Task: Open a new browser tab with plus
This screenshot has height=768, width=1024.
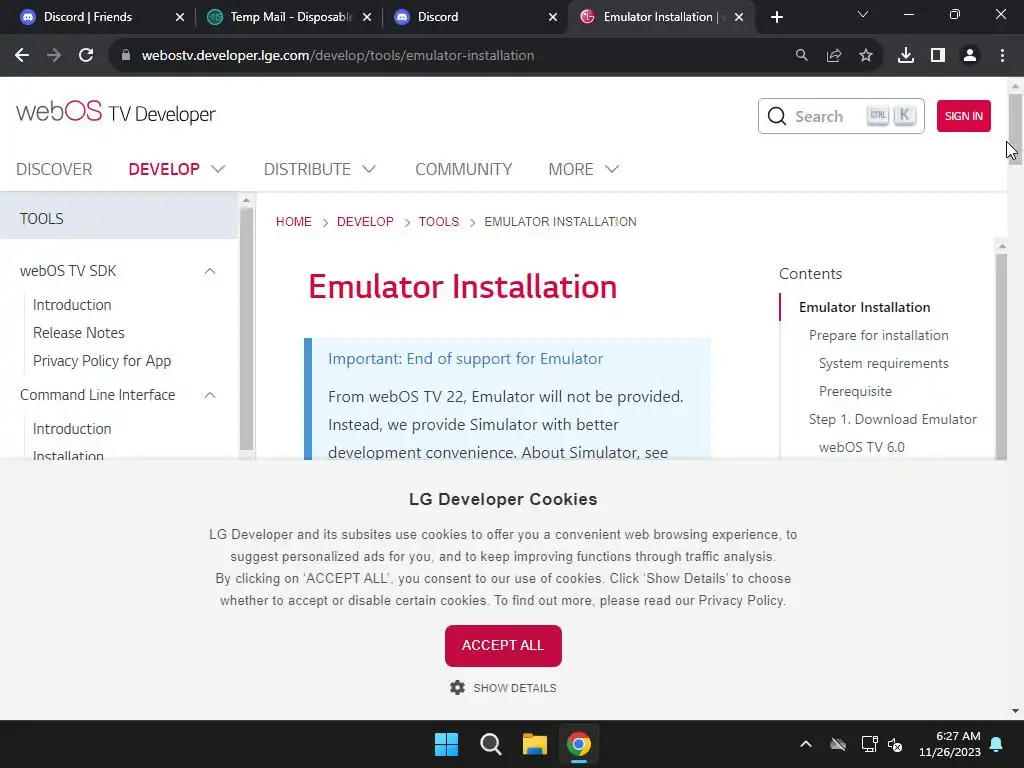Action: pyautogui.click(x=776, y=17)
